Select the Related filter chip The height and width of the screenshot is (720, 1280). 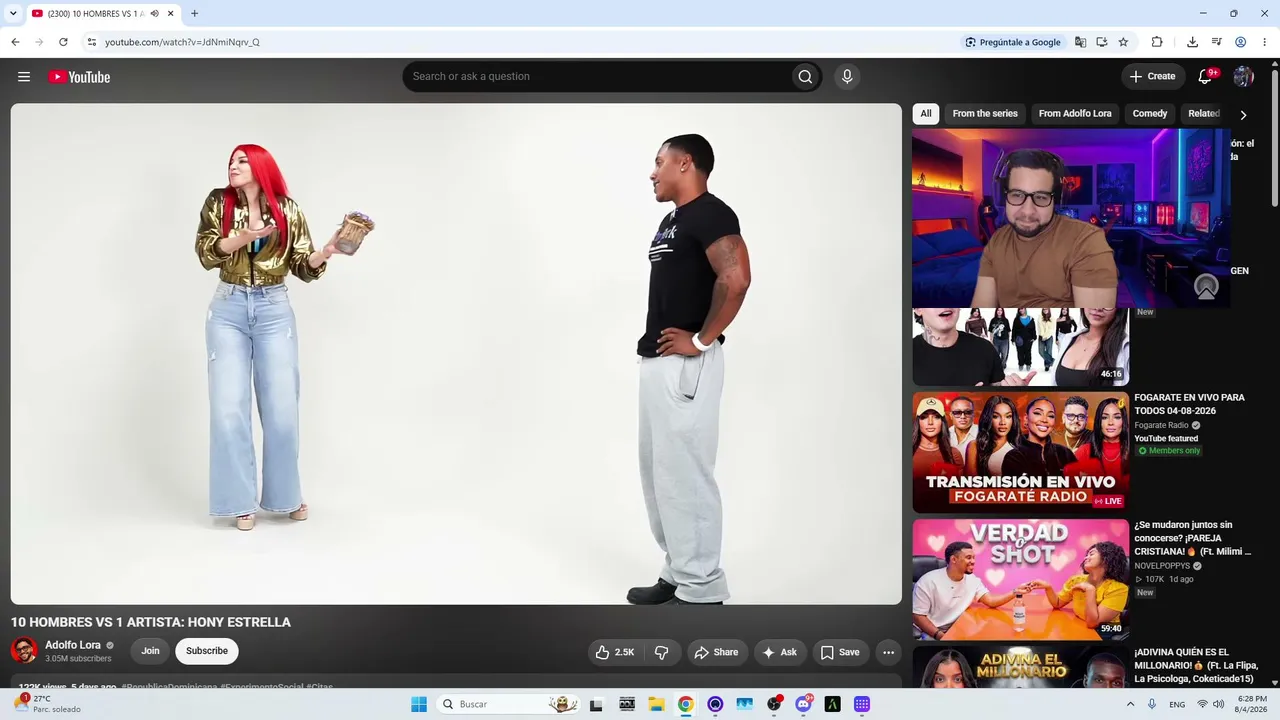(1203, 114)
